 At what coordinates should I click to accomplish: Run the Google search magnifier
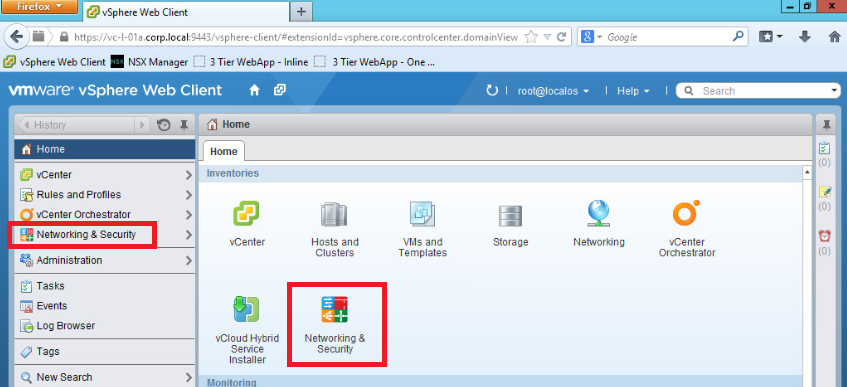click(737, 37)
